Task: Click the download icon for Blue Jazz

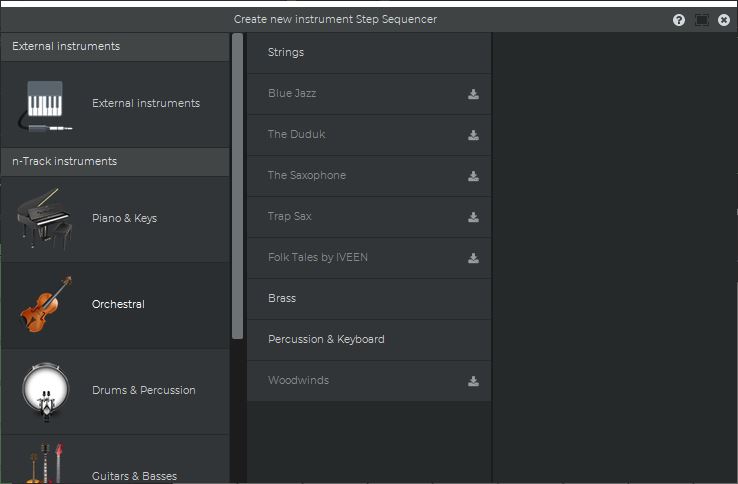Action: pyautogui.click(x=473, y=94)
